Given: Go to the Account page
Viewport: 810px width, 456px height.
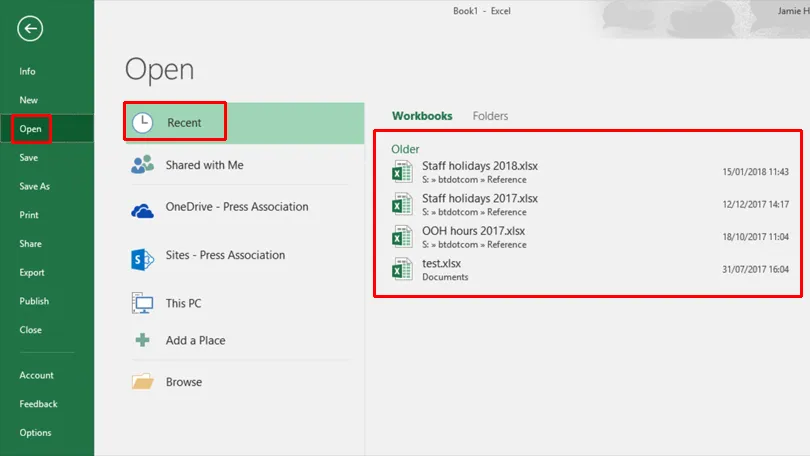Looking at the screenshot, I should click(36, 375).
